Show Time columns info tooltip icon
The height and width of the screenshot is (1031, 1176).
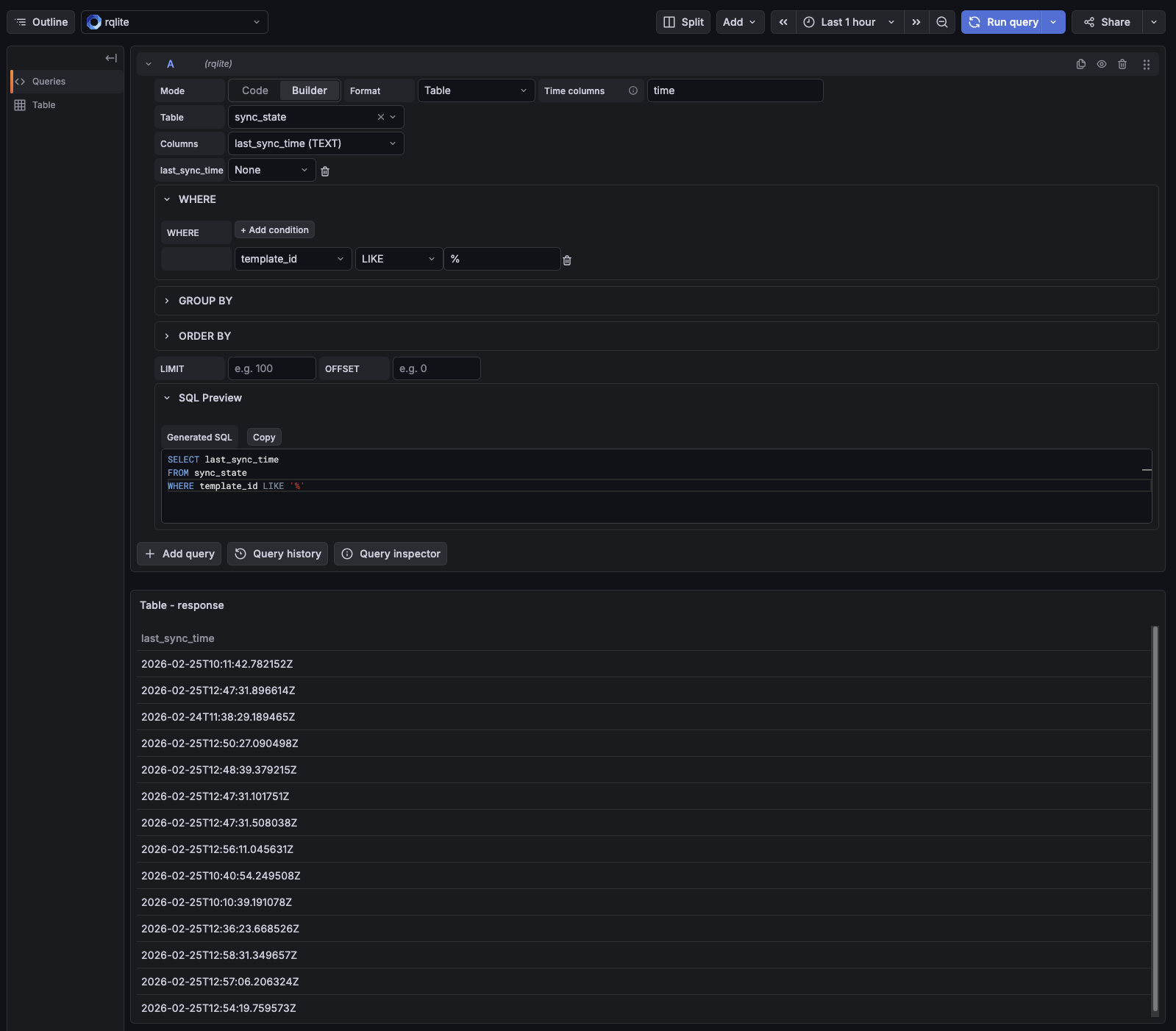[x=633, y=90]
